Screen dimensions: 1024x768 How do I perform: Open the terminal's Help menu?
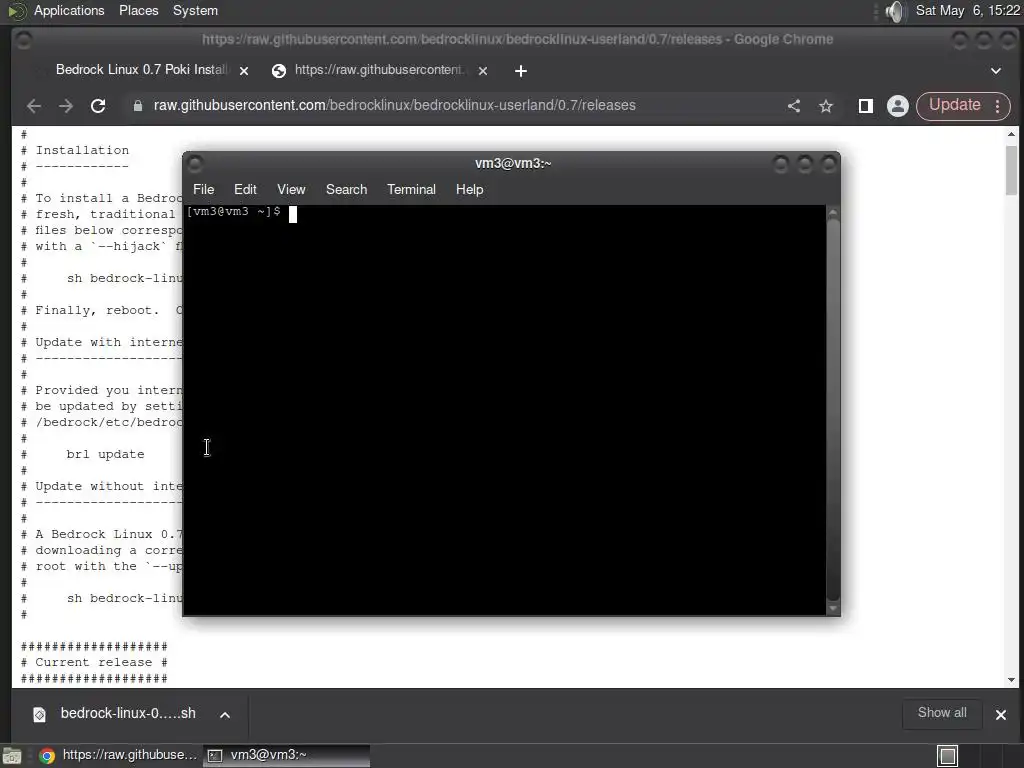point(469,189)
